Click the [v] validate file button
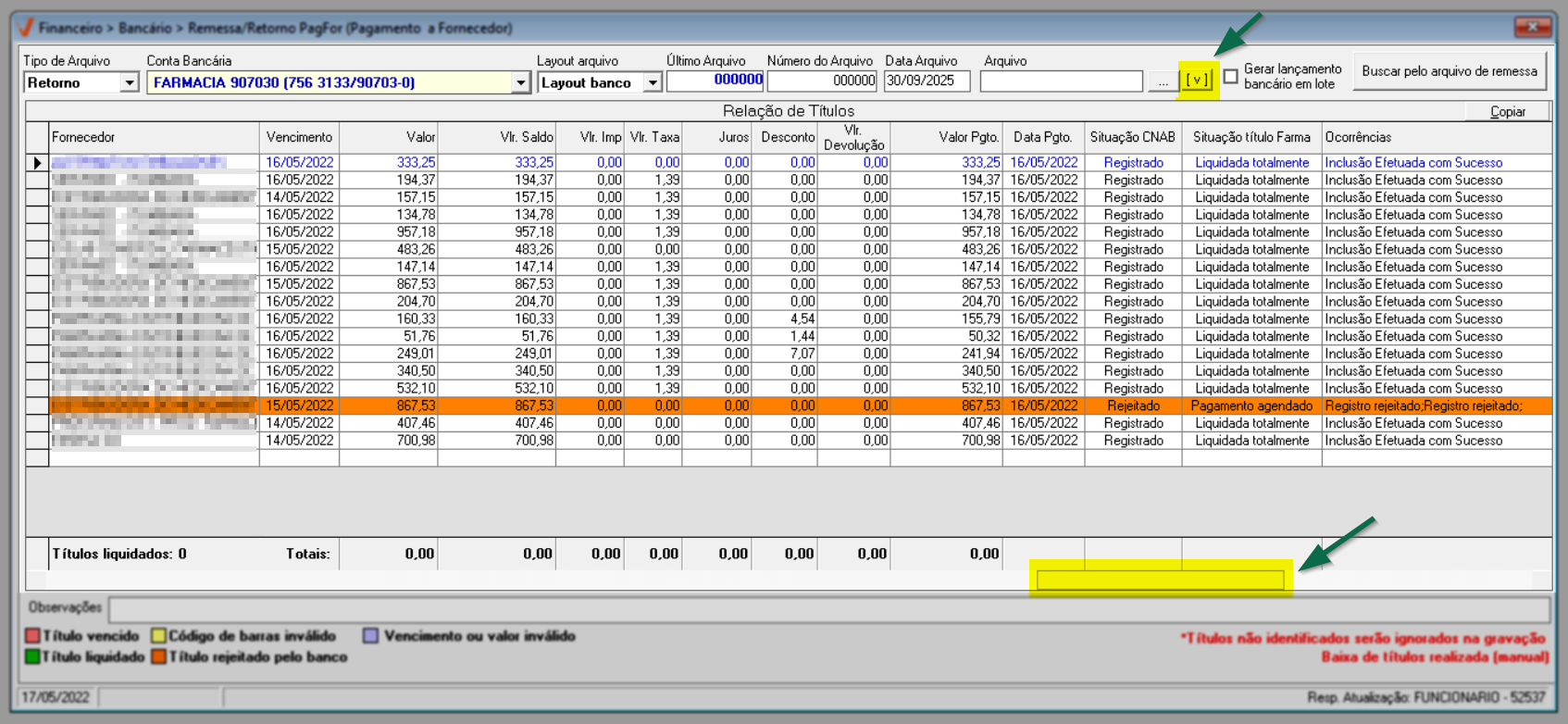 1197,81
